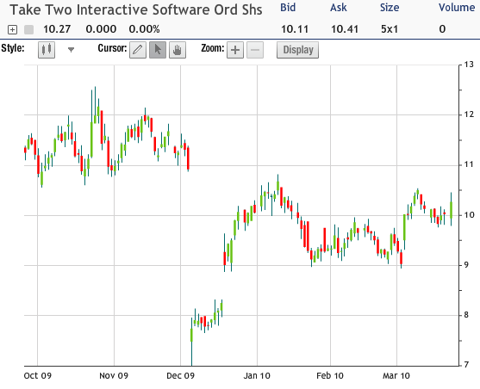
Task: Click the Size column header
Action: pyautogui.click(x=389, y=7)
